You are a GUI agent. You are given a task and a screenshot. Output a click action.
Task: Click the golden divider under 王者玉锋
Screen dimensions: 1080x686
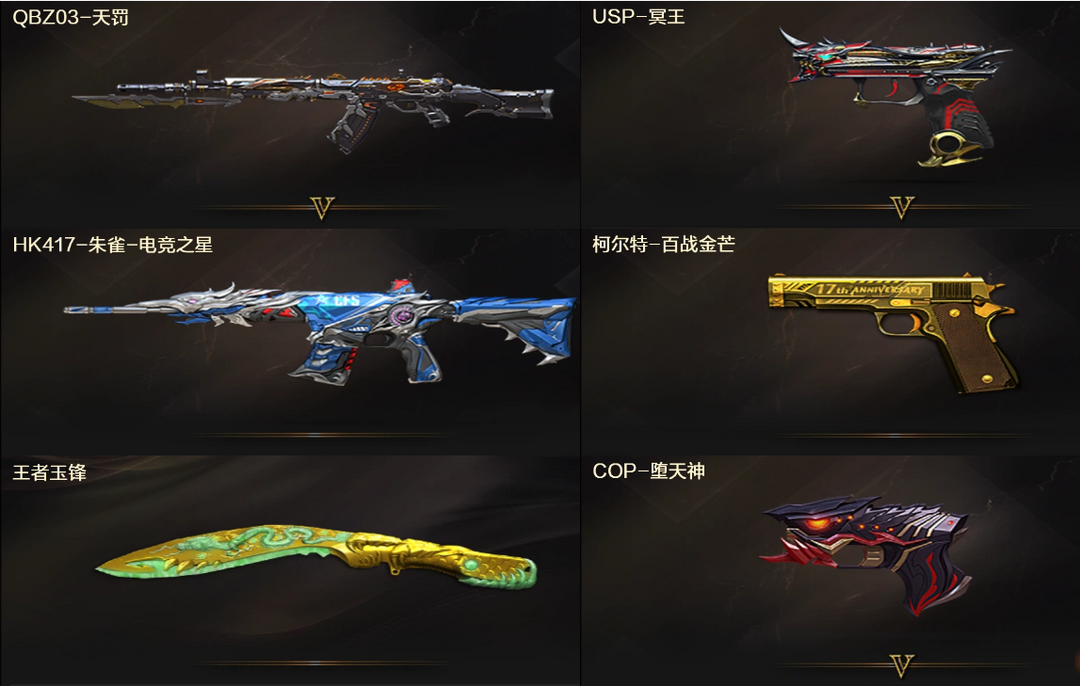[x=322, y=663]
